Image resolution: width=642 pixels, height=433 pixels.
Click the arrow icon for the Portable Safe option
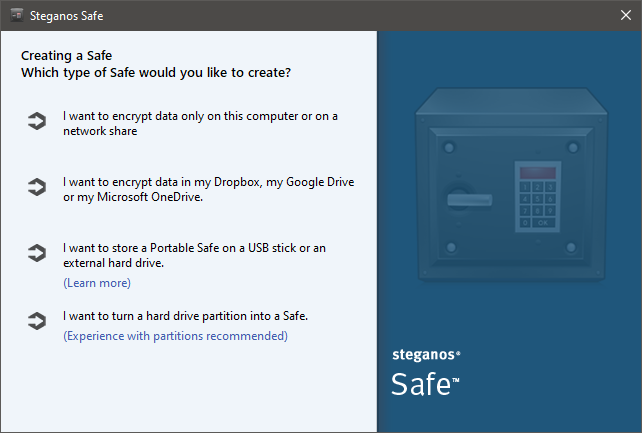click(37, 253)
